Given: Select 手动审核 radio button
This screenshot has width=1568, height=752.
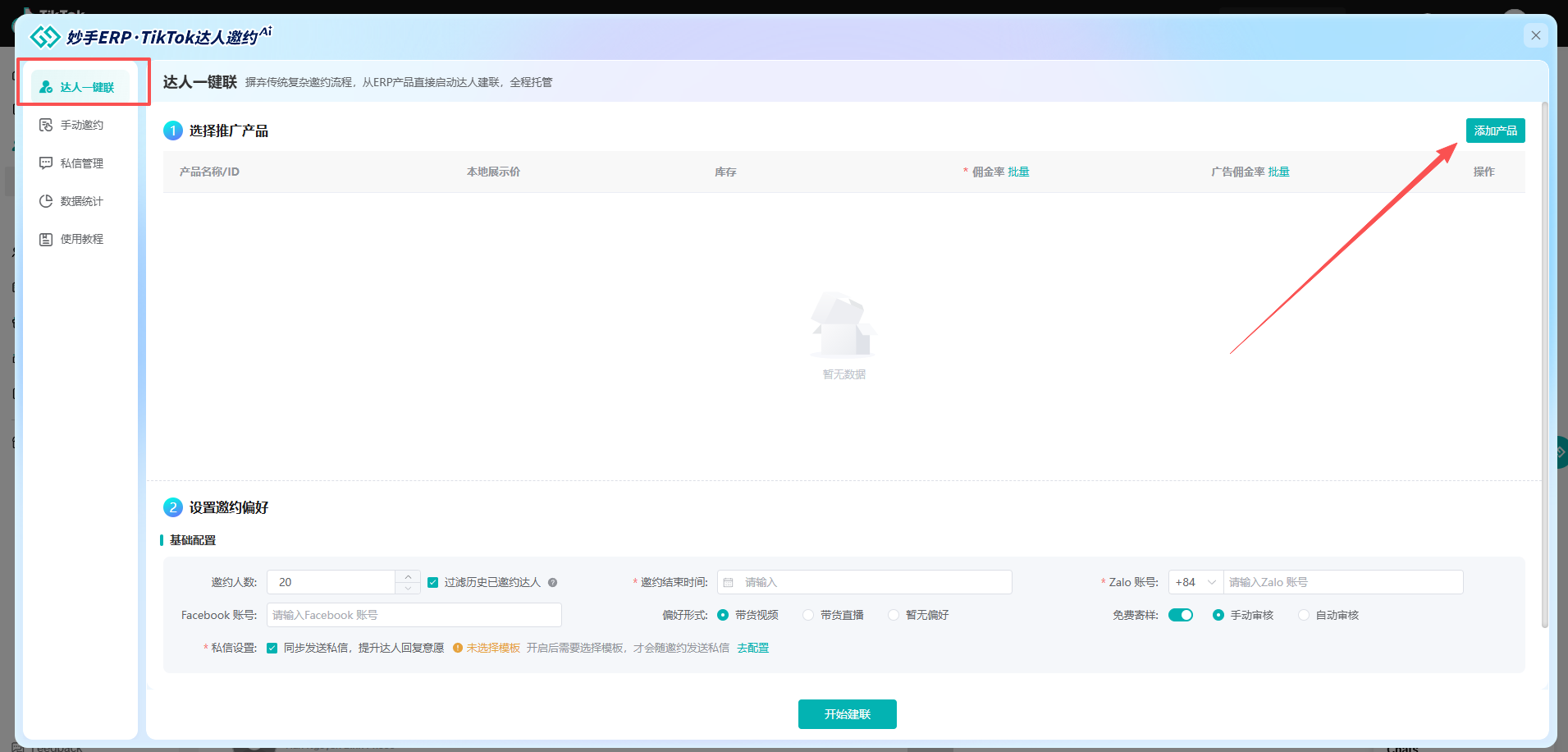Looking at the screenshot, I should [x=1218, y=615].
